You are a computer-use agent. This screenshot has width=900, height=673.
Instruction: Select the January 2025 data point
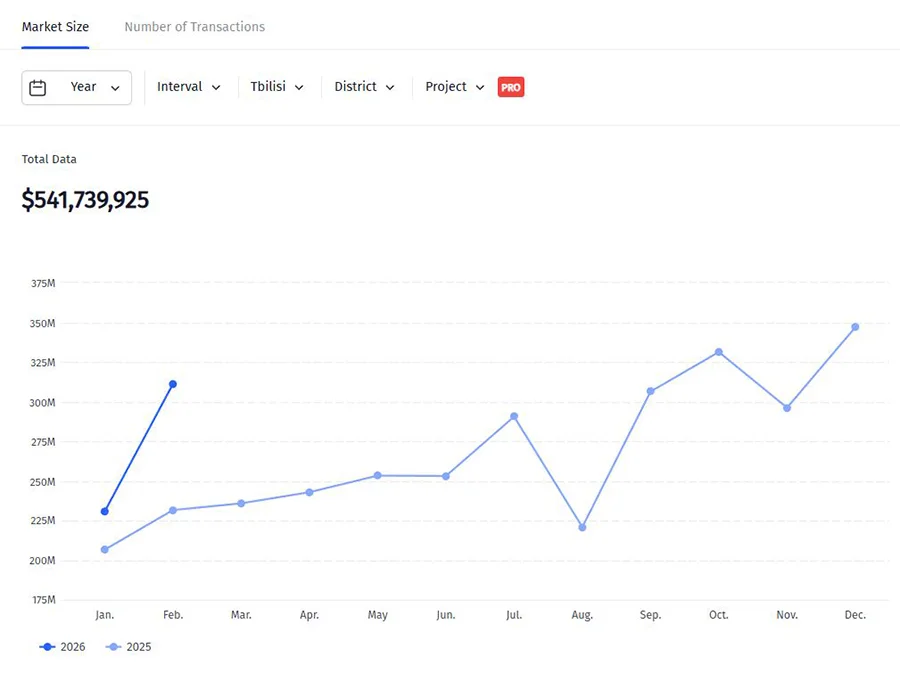point(105,549)
